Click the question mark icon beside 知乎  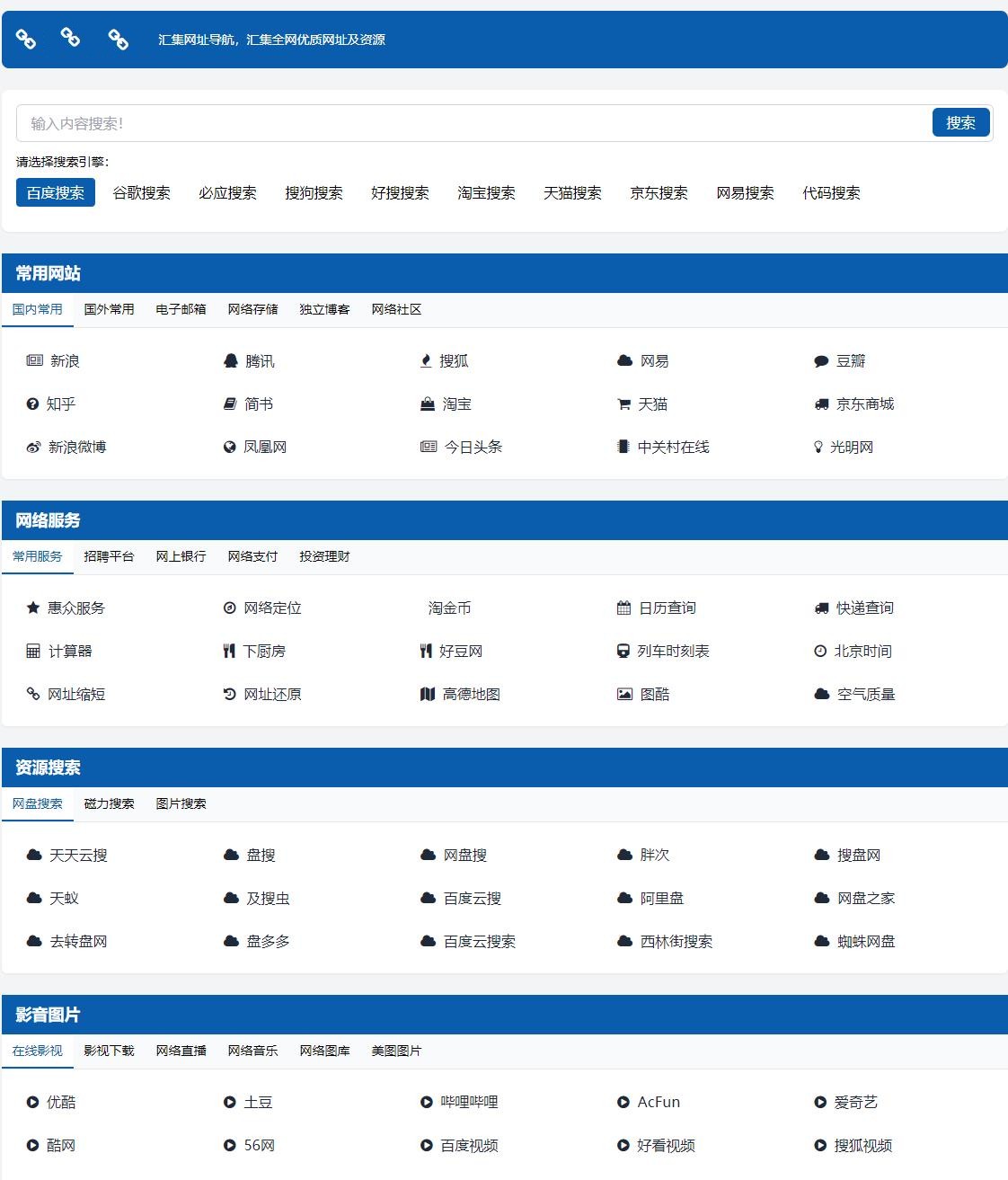pyautogui.click(x=32, y=404)
